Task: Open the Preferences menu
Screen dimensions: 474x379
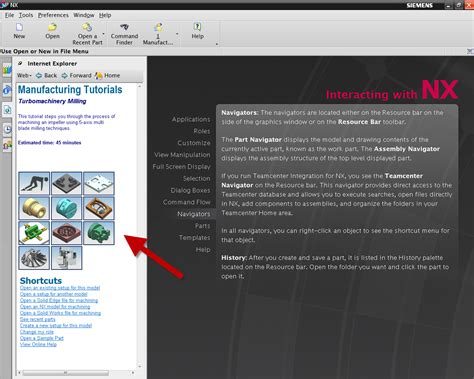Action: [53, 15]
